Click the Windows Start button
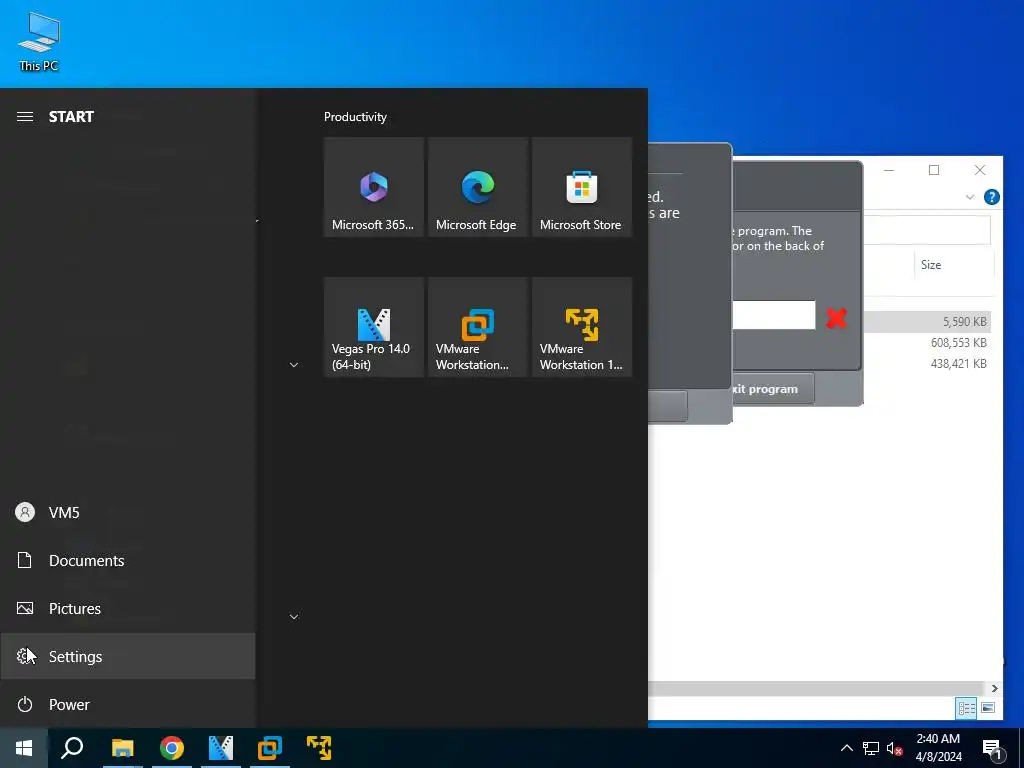1024x768 pixels. (x=24, y=748)
